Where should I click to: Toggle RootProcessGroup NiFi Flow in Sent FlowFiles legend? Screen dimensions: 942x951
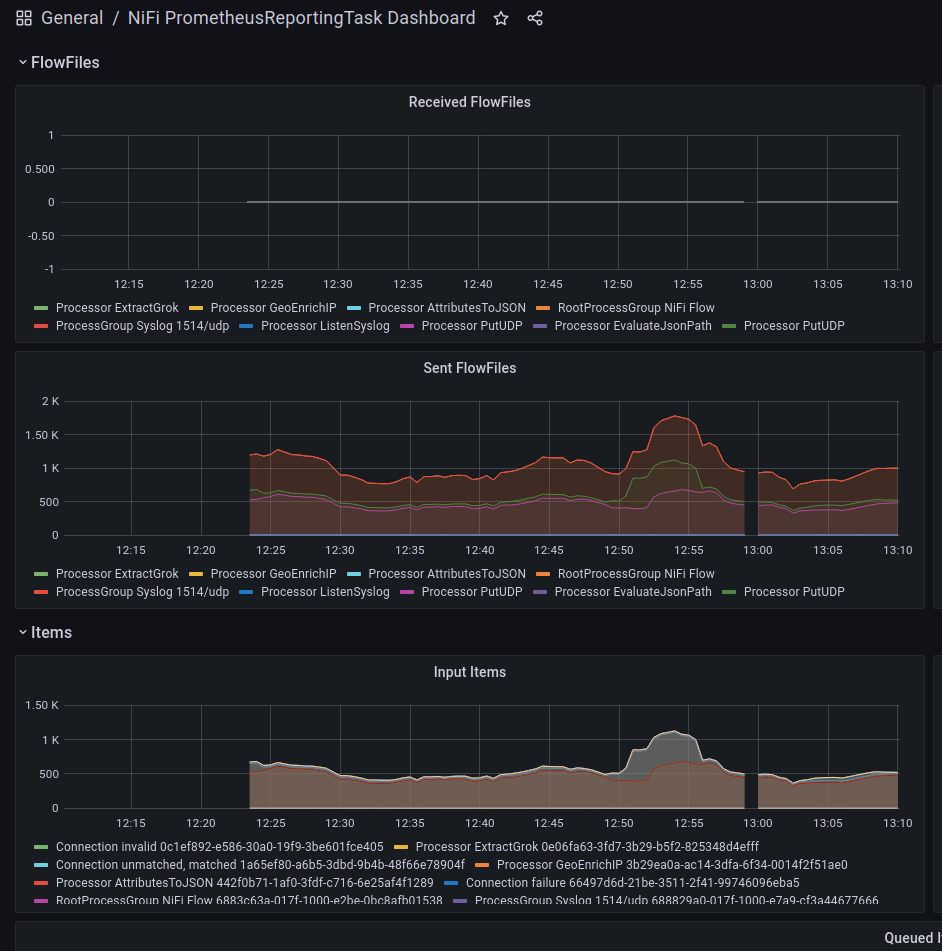(x=636, y=574)
